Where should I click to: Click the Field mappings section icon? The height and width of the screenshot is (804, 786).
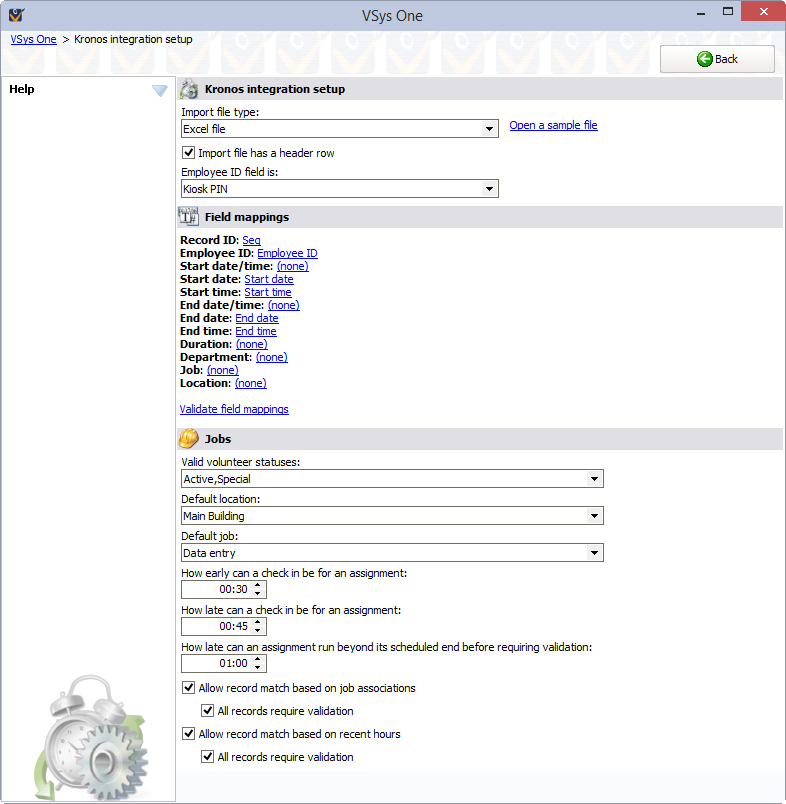pyautogui.click(x=188, y=216)
